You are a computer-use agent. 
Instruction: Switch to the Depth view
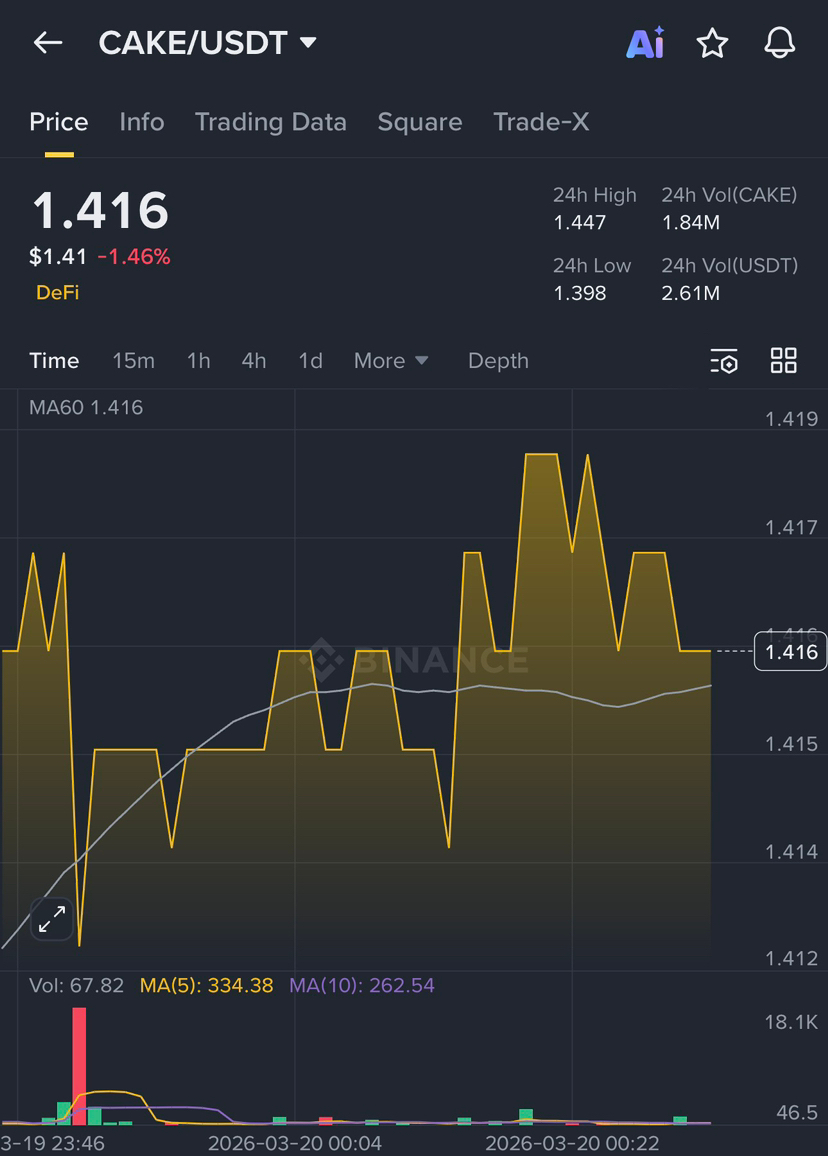498,361
